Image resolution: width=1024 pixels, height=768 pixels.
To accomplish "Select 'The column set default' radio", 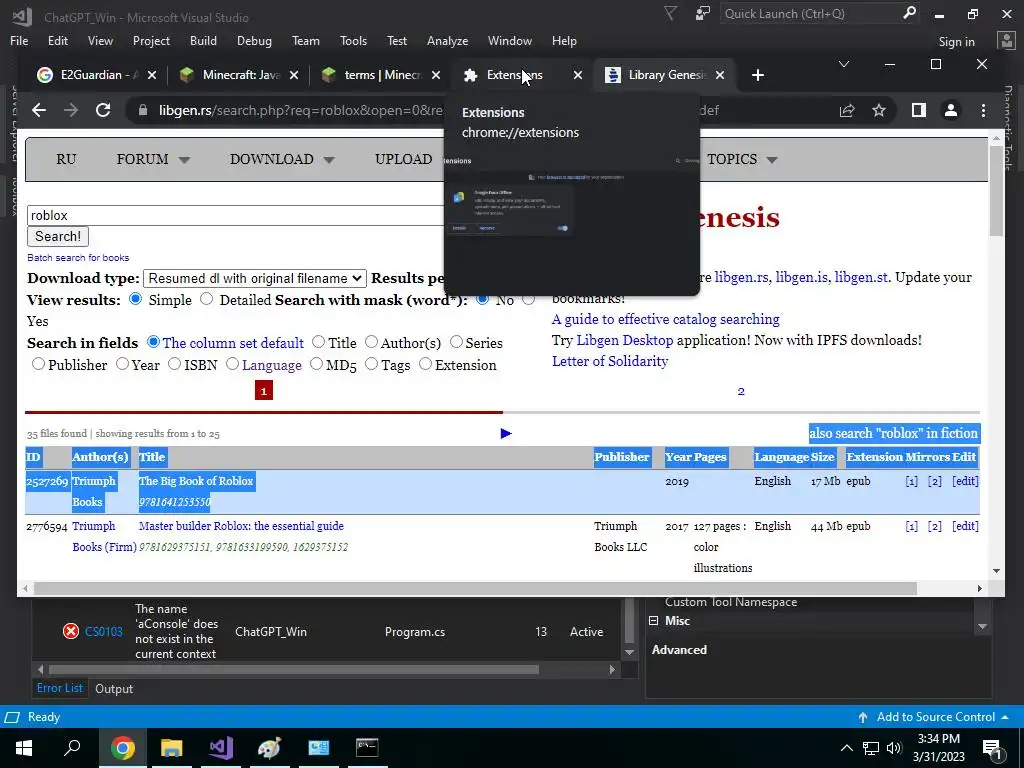I will click(x=153, y=342).
